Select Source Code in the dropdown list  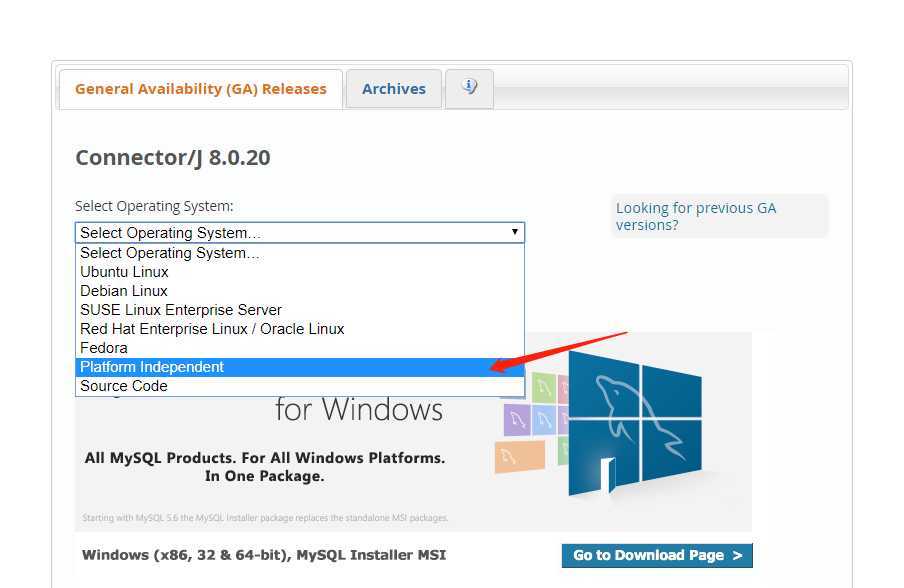300,386
